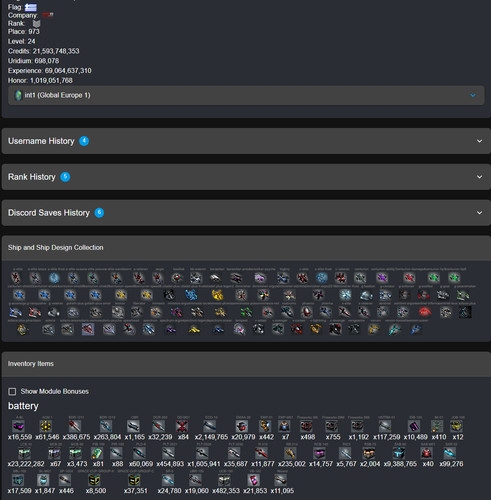Click the rank badge icon beside Rank
The height and width of the screenshot is (500, 491).
click(x=36, y=23)
